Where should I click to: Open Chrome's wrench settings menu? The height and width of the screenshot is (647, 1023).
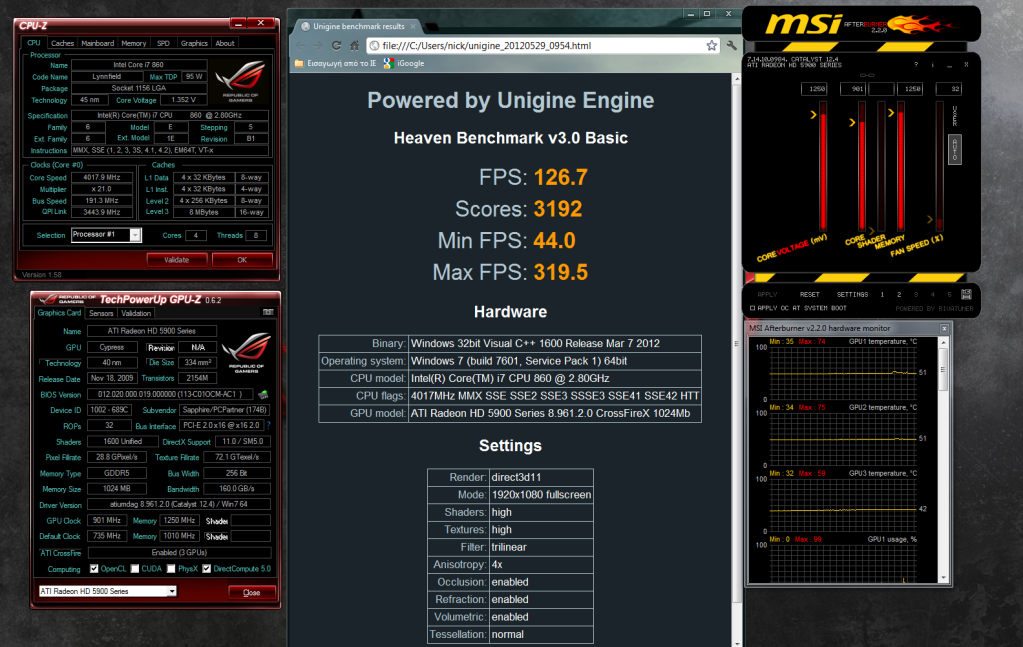(731, 46)
